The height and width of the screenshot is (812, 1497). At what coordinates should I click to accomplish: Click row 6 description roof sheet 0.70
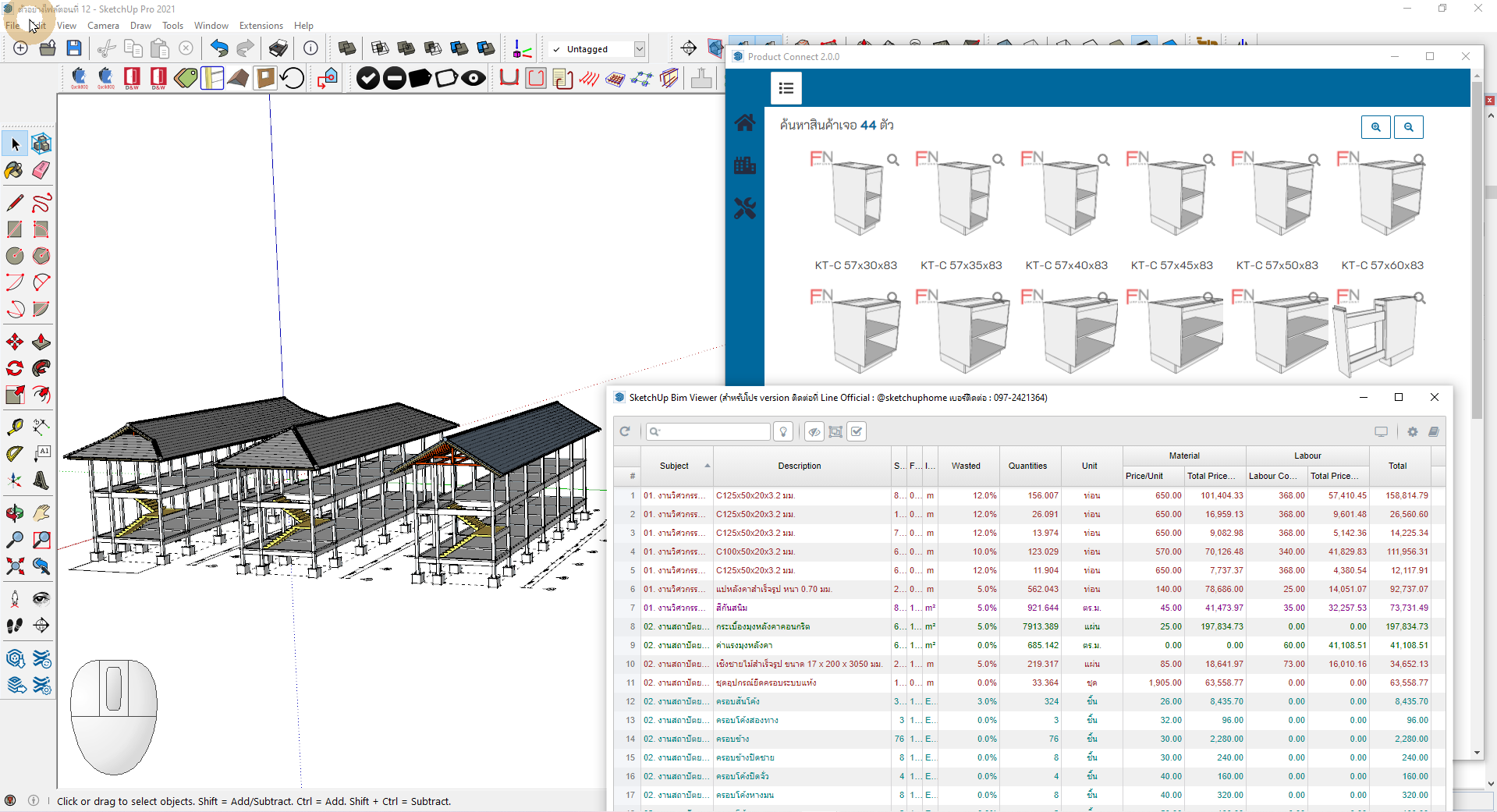pyautogui.click(x=774, y=589)
